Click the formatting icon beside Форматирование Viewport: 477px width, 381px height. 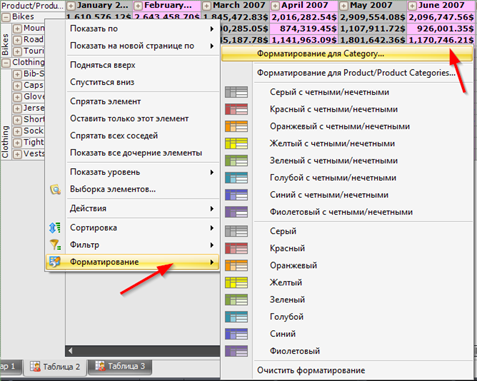pyautogui.click(x=55, y=262)
